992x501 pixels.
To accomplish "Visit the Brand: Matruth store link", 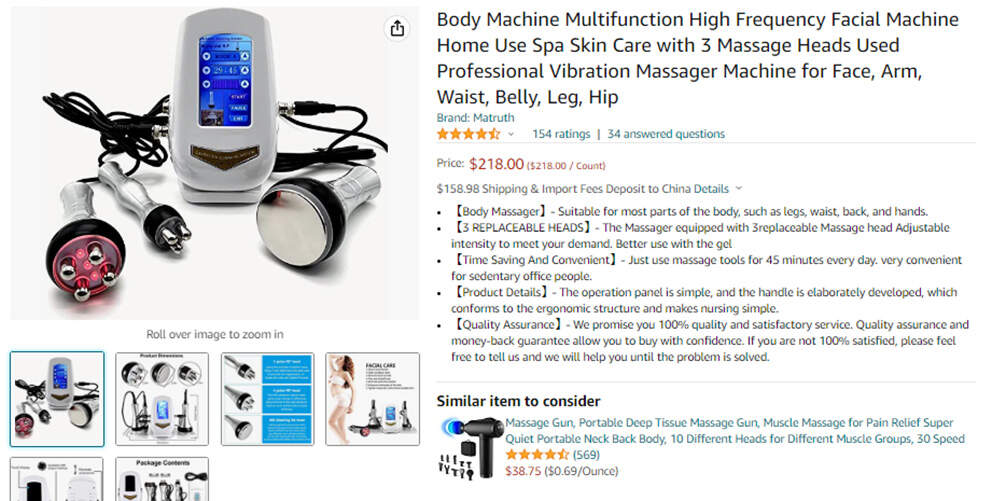I will [x=475, y=118].
